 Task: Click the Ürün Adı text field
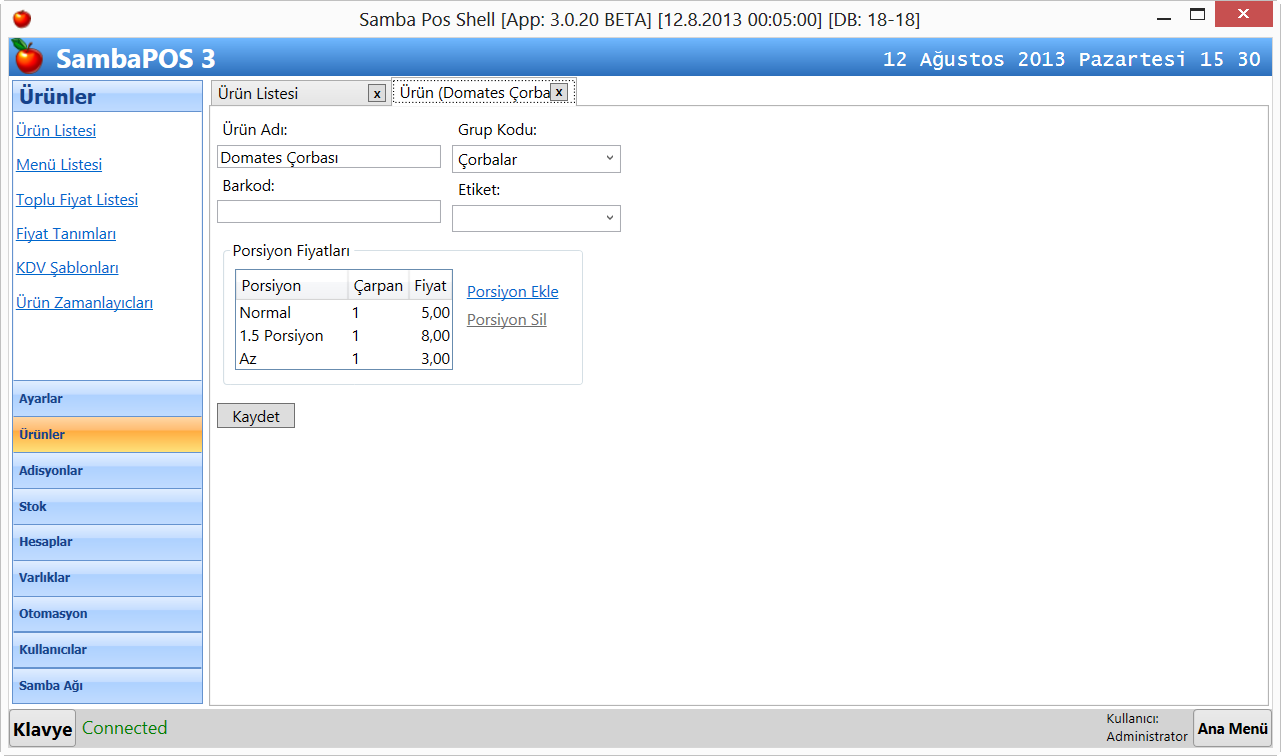[328, 157]
